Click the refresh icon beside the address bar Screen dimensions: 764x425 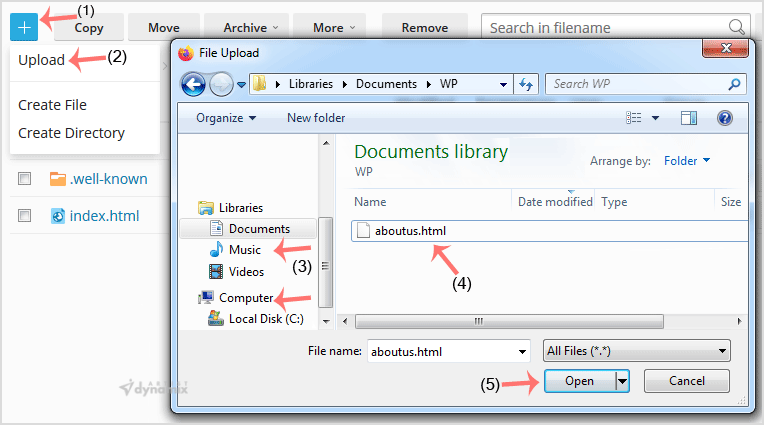[x=528, y=85]
